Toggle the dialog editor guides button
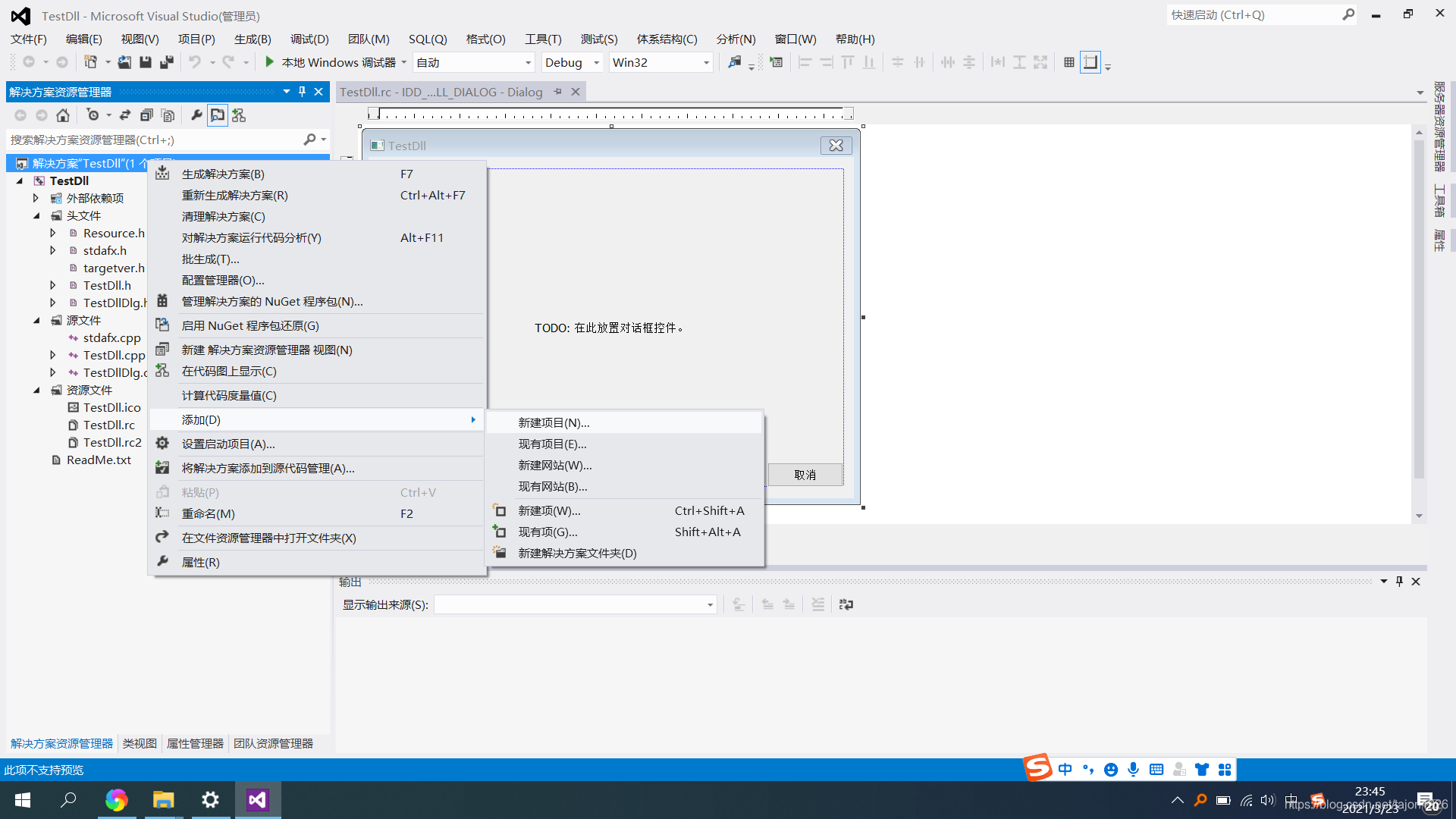 tap(1090, 62)
